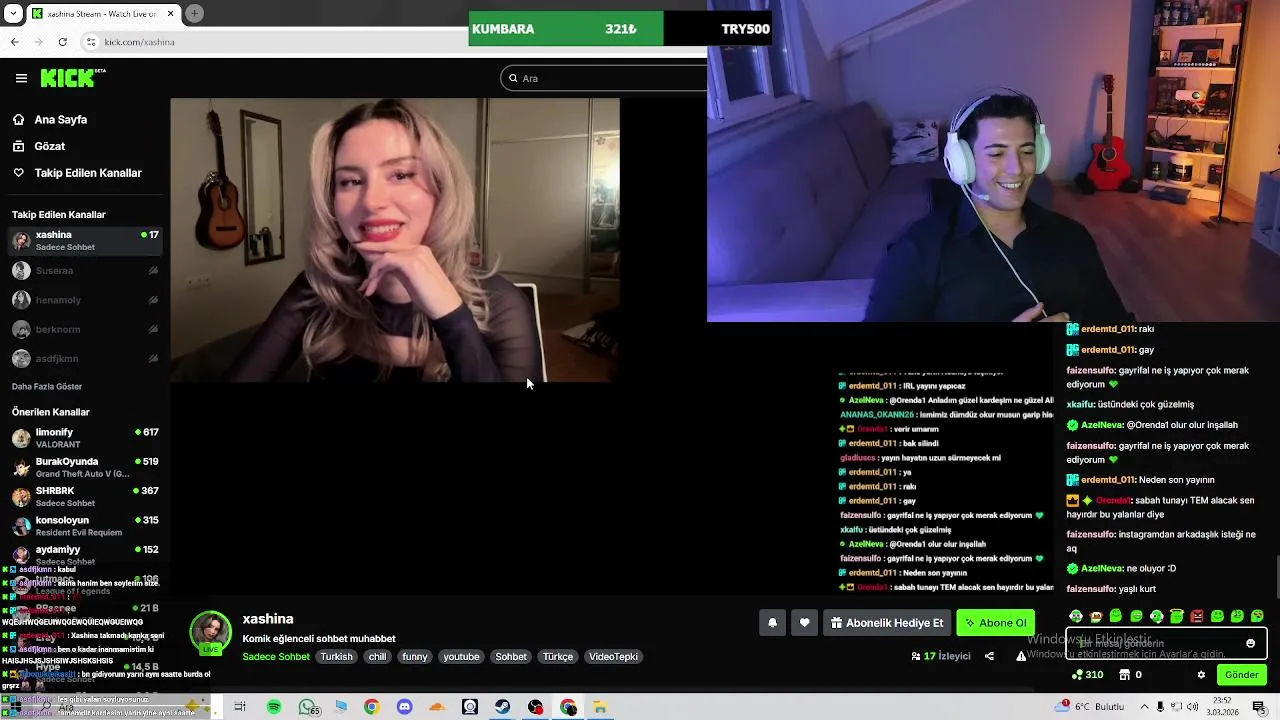Open the Kick hamburger sidebar menu
The image size is (1280, 720).
(x=21, y=78)
